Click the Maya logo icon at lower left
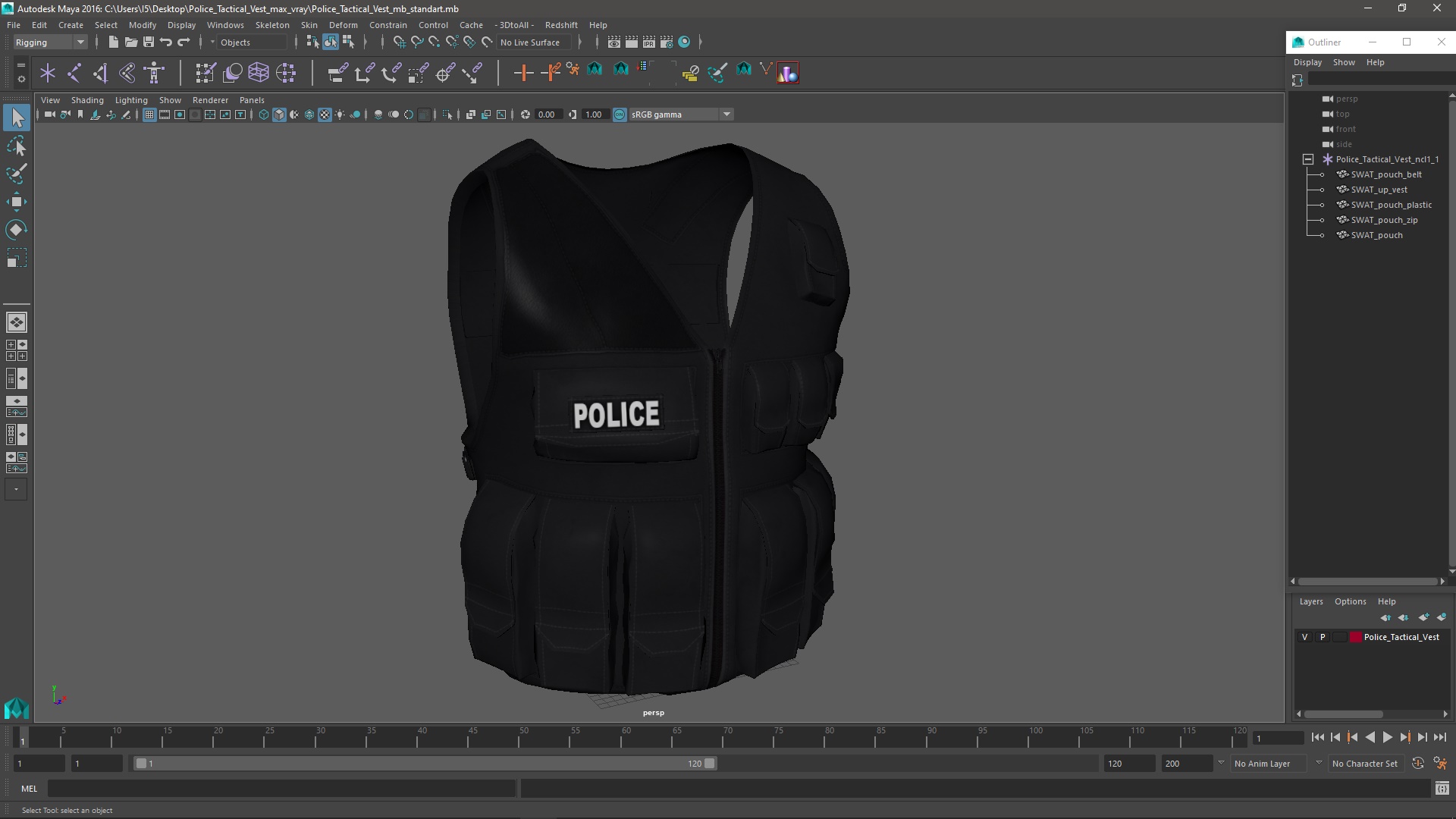 pos(17,708)
